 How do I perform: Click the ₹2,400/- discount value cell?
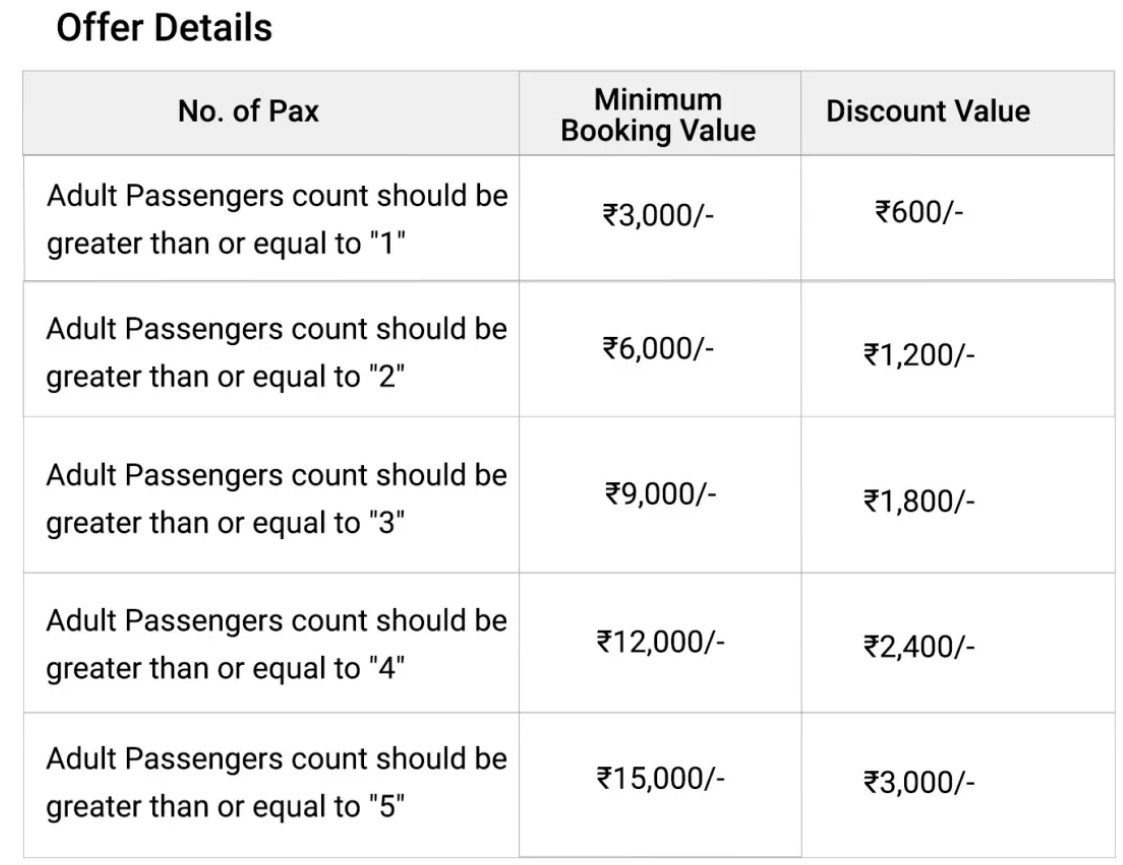click(919, 647)
